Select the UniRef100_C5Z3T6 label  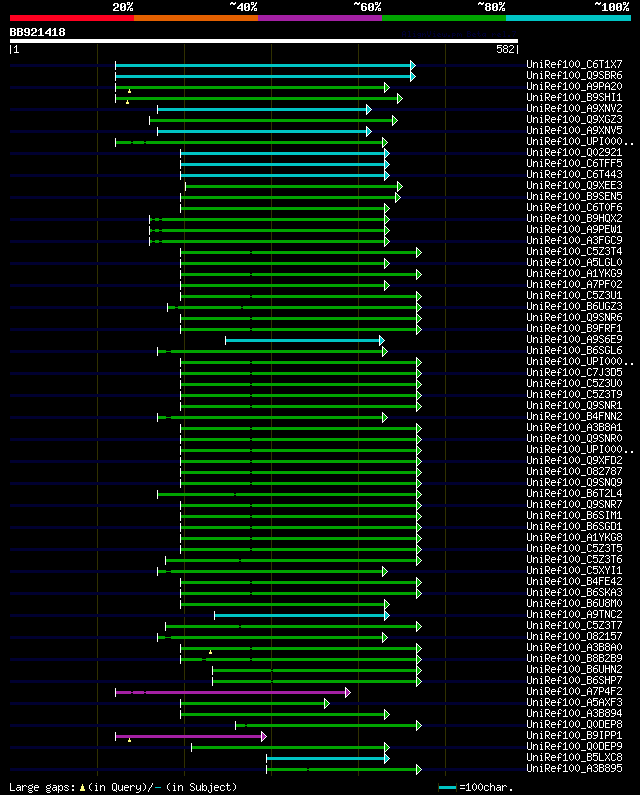[x=574, y=560]
